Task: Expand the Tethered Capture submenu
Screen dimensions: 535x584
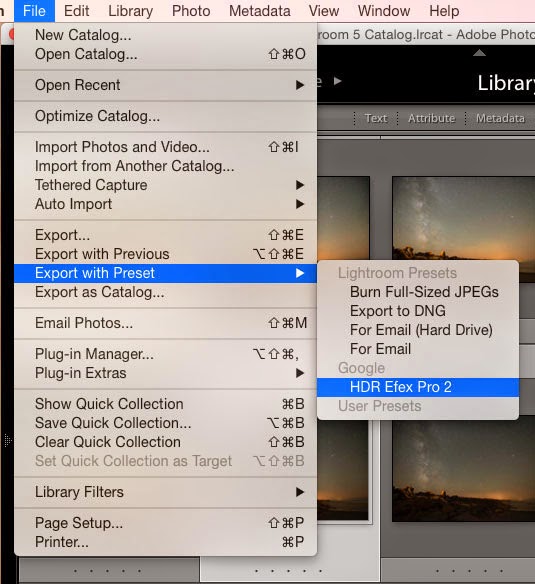Action: (165, 185)
